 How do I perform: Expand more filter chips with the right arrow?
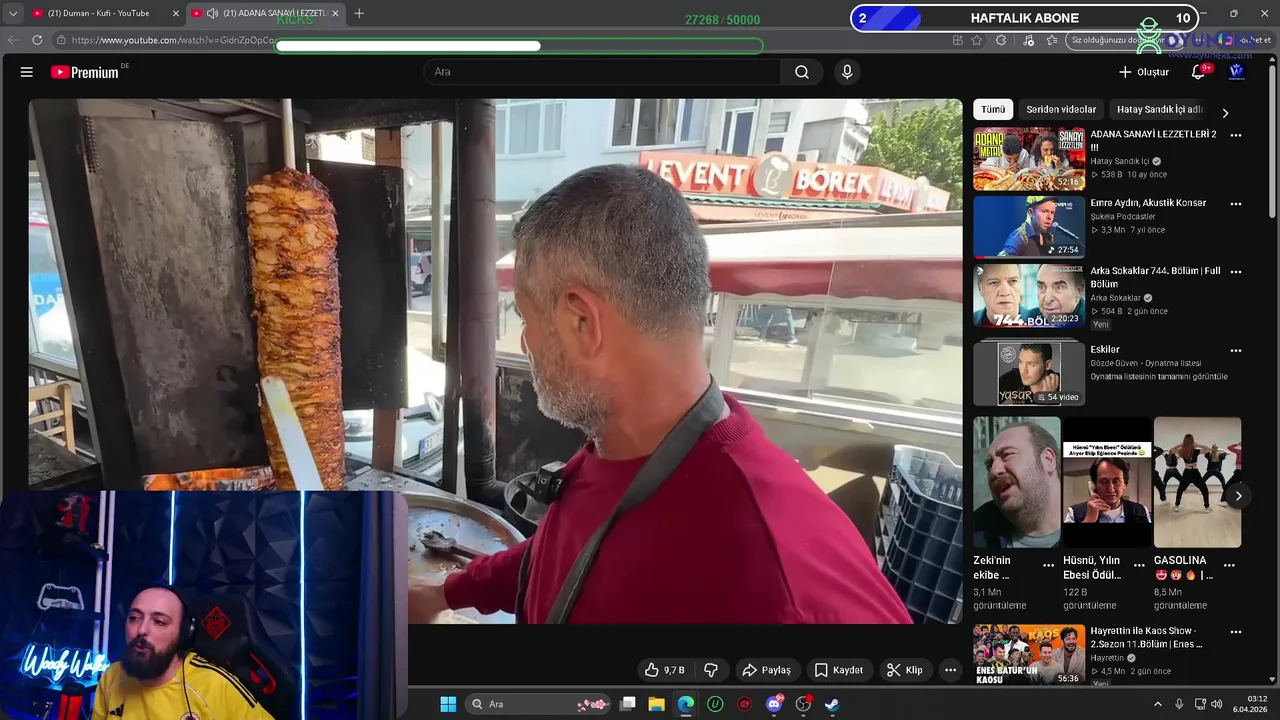[x=1225, y=113]
